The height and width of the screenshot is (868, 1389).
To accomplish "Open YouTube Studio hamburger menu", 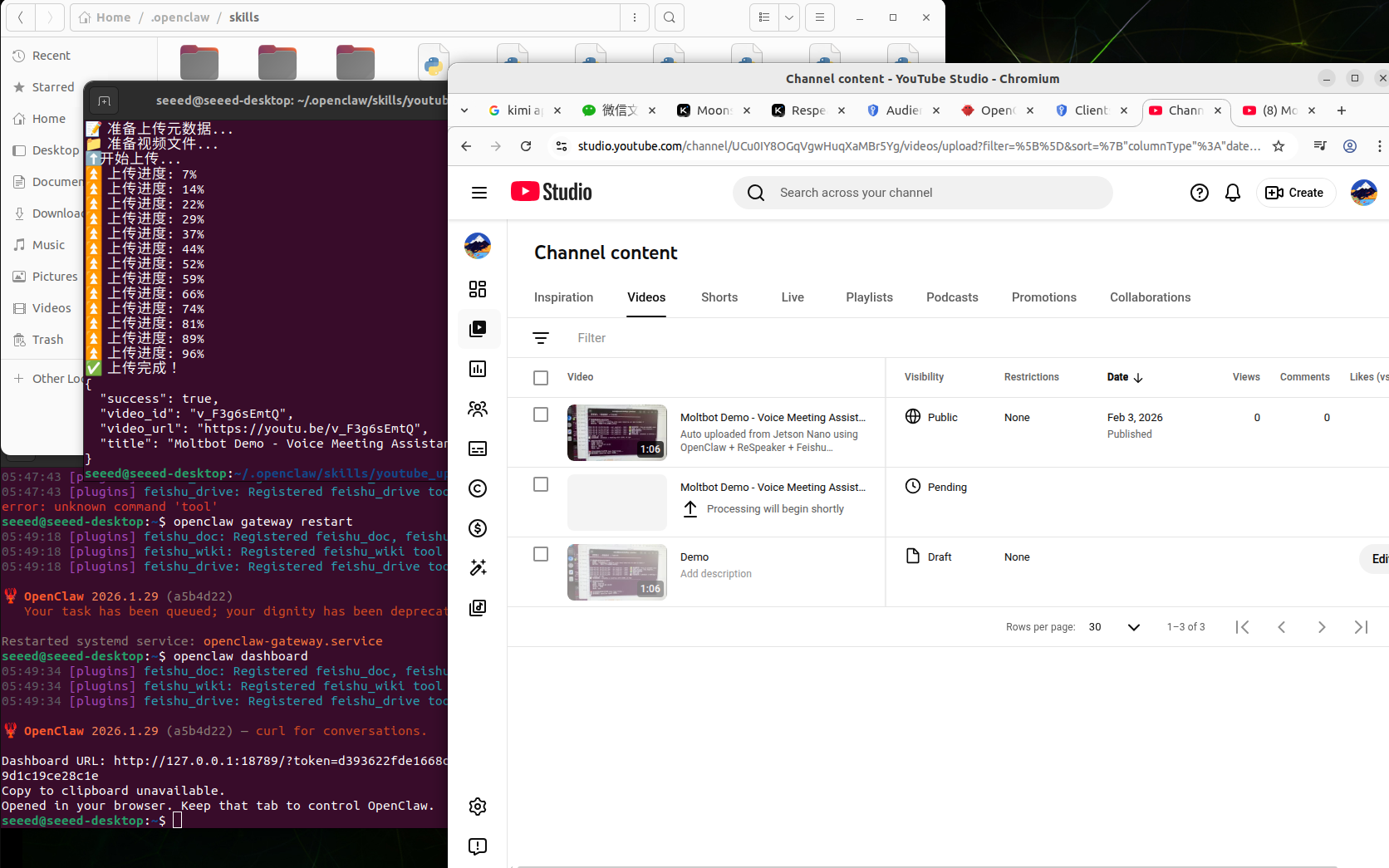I will click(x=479, y=193).
